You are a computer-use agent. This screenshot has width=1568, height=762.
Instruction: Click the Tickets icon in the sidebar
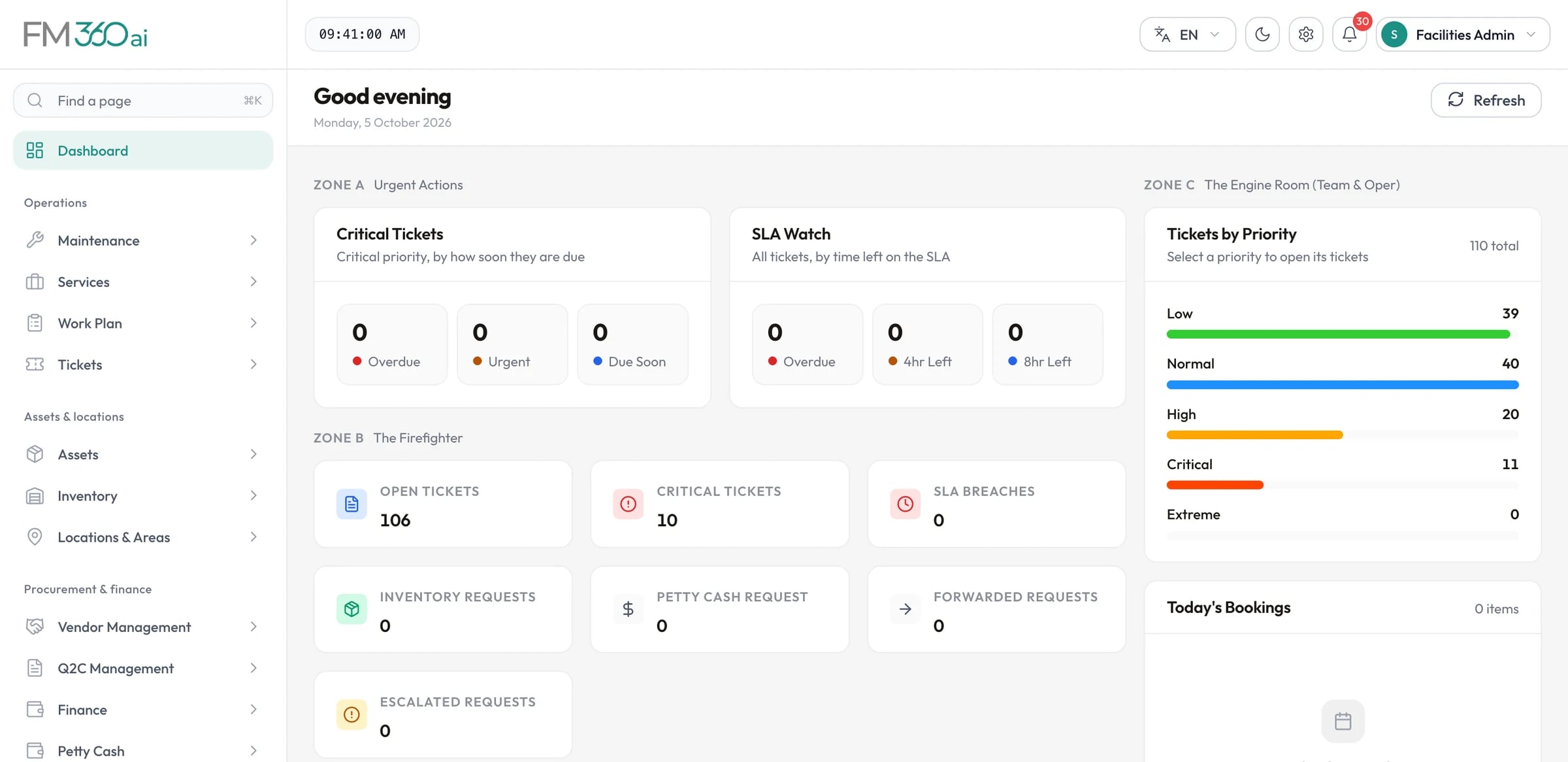[35, 364]
